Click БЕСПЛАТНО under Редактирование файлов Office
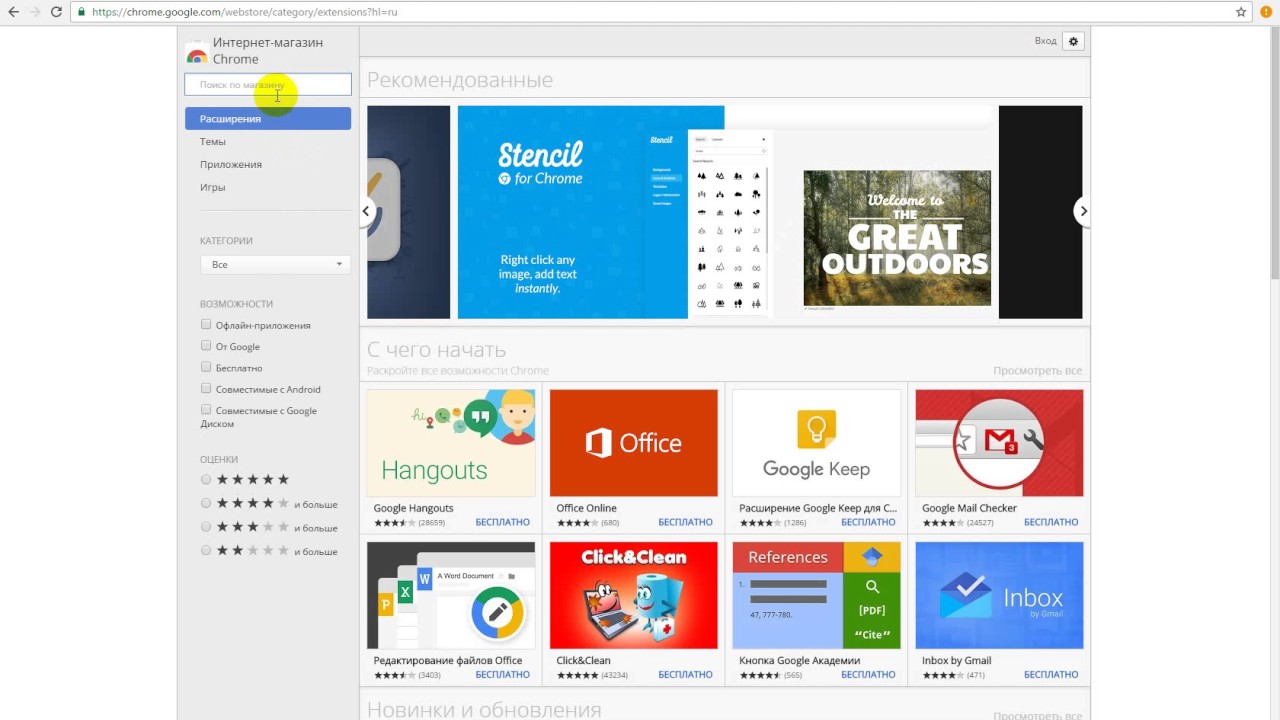 pyautogui.click(x=503, y=674)
